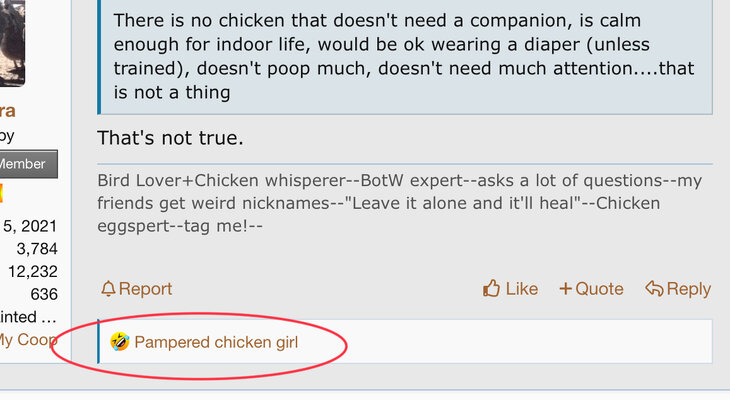Screen dimensions: 730x400
Task: Click the bell icon beside Report
Action: click(108, 289)
